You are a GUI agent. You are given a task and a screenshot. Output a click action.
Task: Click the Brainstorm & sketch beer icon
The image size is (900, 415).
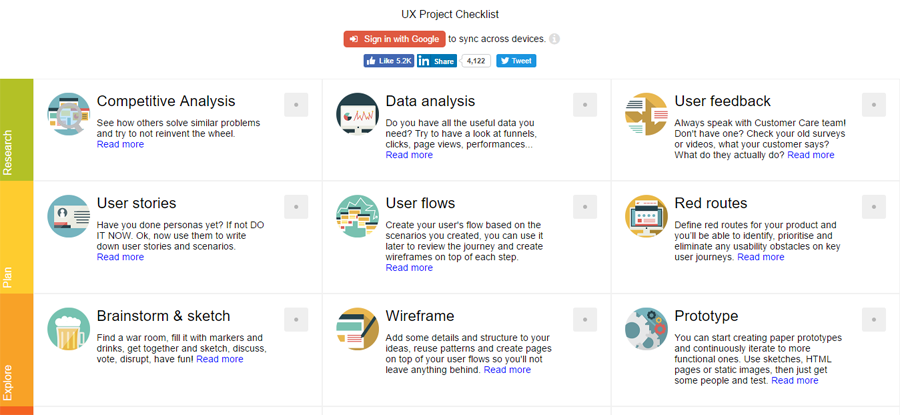68,329
